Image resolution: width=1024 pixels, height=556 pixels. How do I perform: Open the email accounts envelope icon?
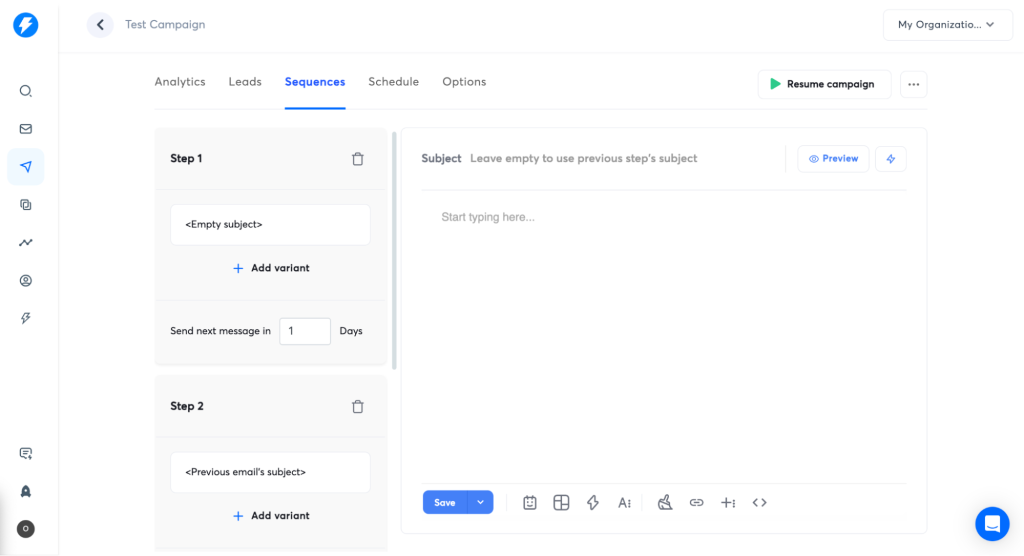point(25,129)
